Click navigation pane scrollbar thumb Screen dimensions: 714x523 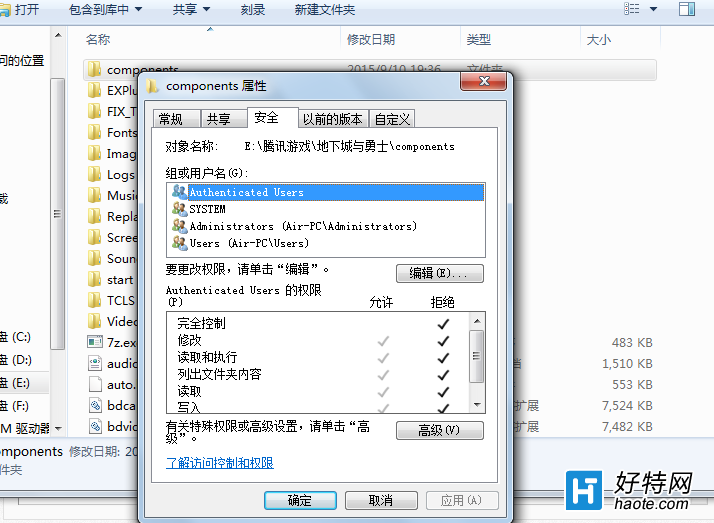pos(57,214)
